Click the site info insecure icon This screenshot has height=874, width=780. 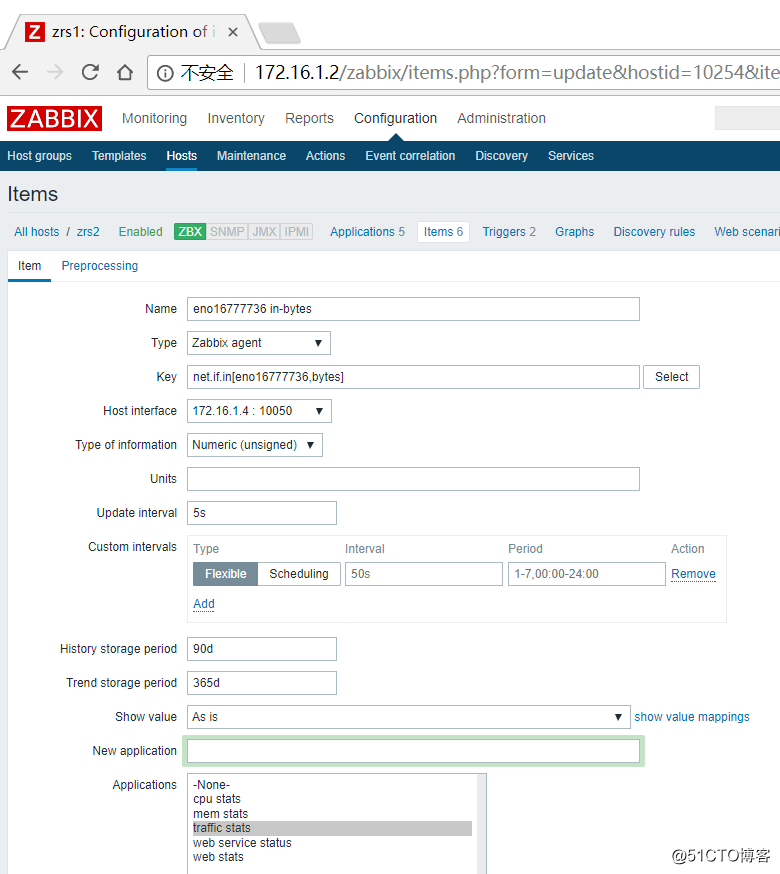[165, 73]
